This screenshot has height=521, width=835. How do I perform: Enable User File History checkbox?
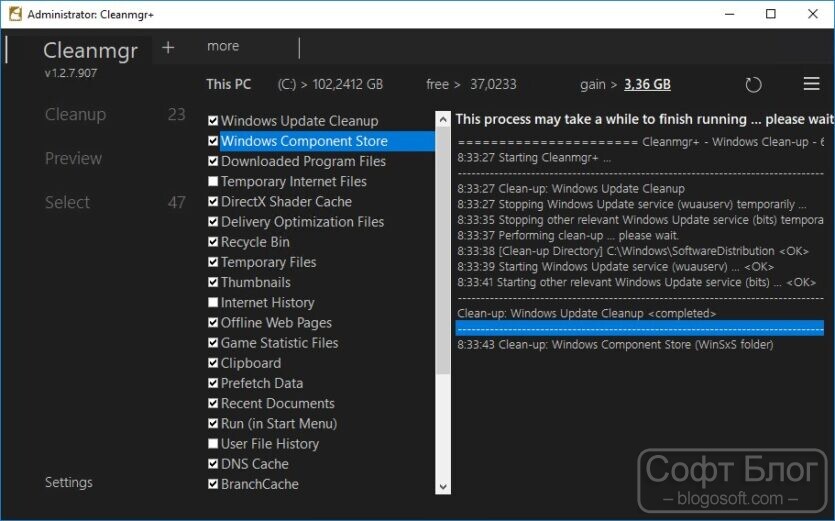pos(213,444)
